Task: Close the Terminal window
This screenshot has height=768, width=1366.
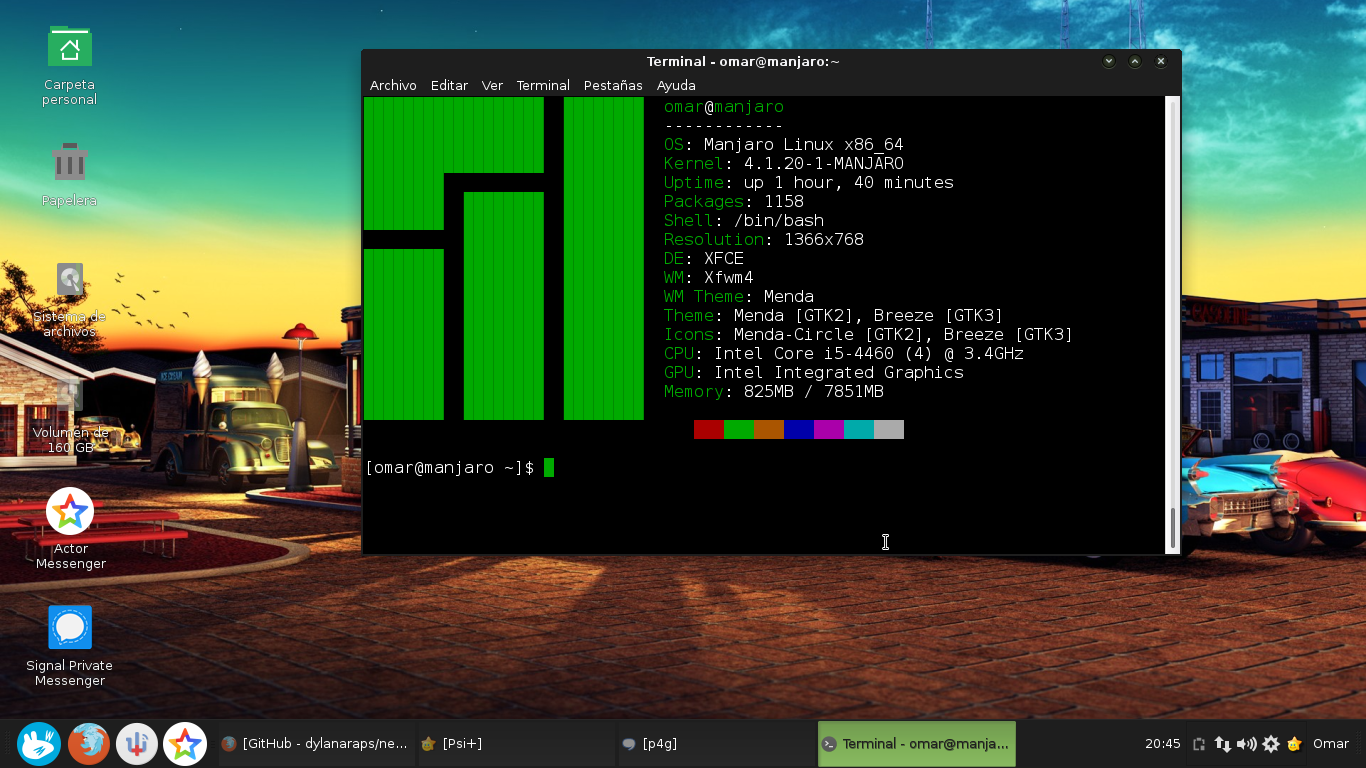Action: click(x=1161, y=61)
